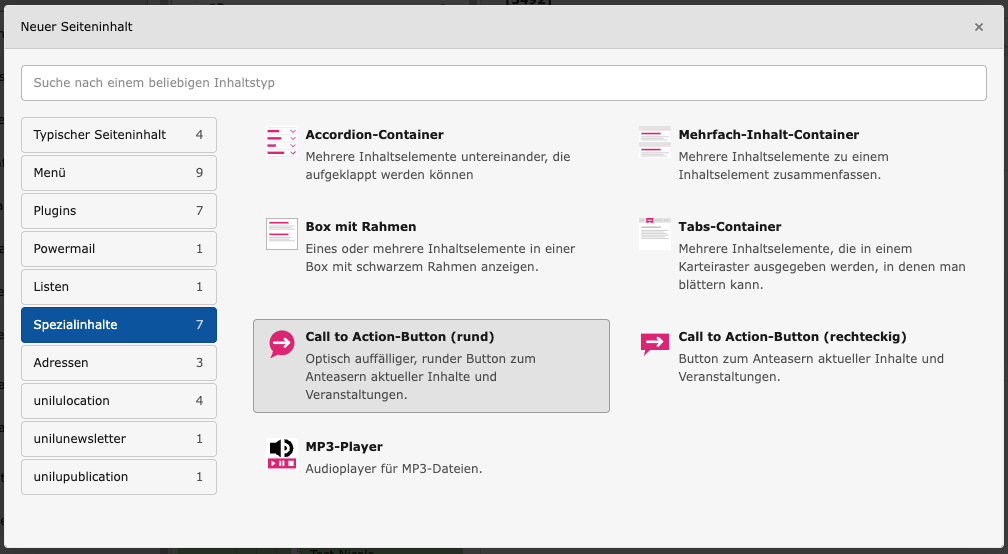Image resolution: width=1008 pixels, height=554 pixels.
Task: Click the Tabs-Container title link
Action: 730,227
